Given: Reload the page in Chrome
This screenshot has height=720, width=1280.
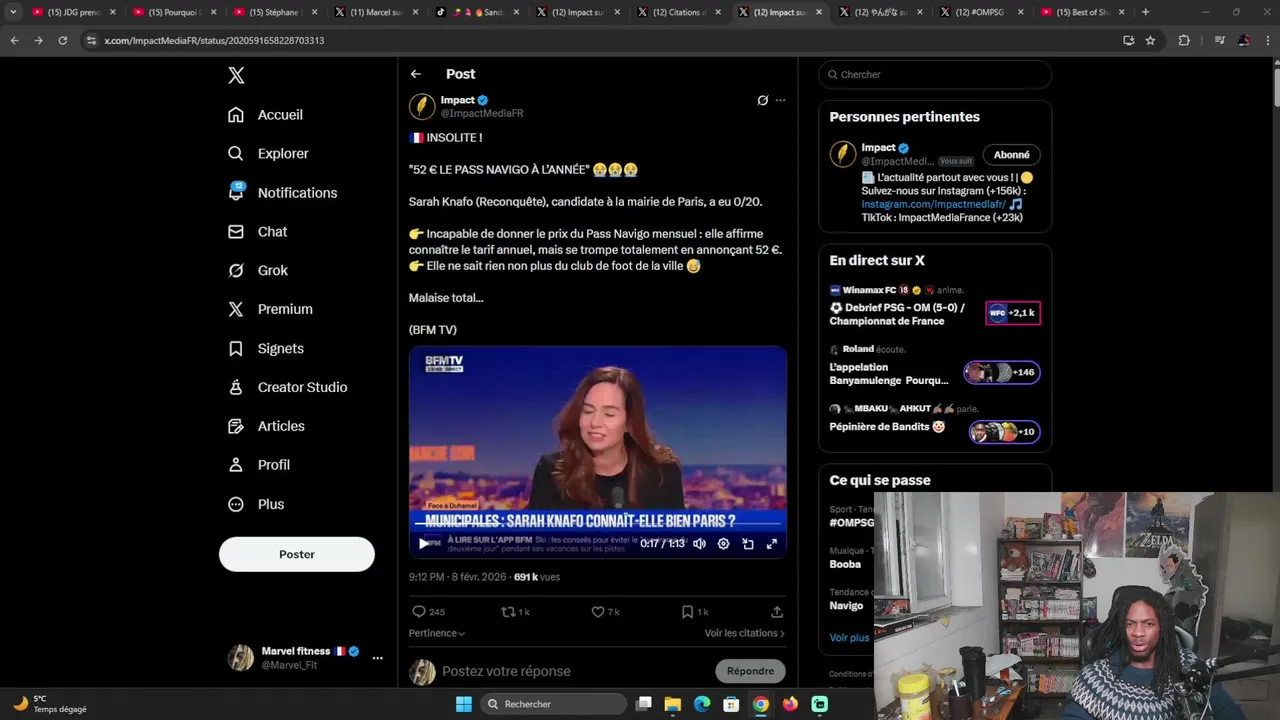Looking at the screenshot, I should (x=62, y=40).
